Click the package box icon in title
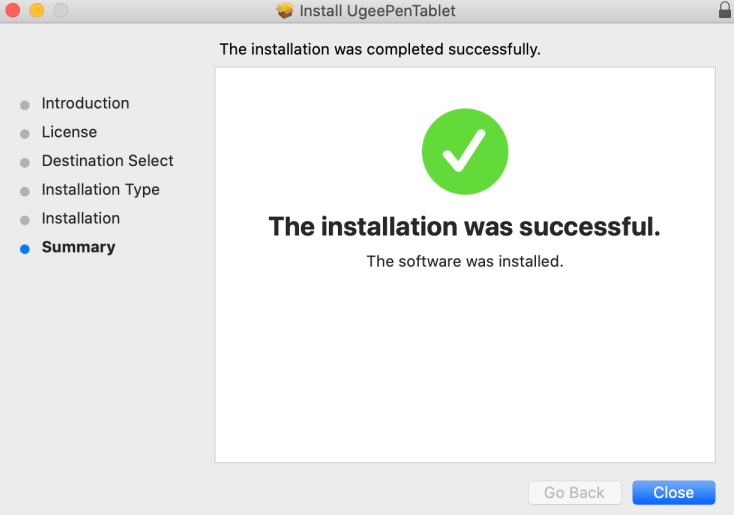 (285, 10)
